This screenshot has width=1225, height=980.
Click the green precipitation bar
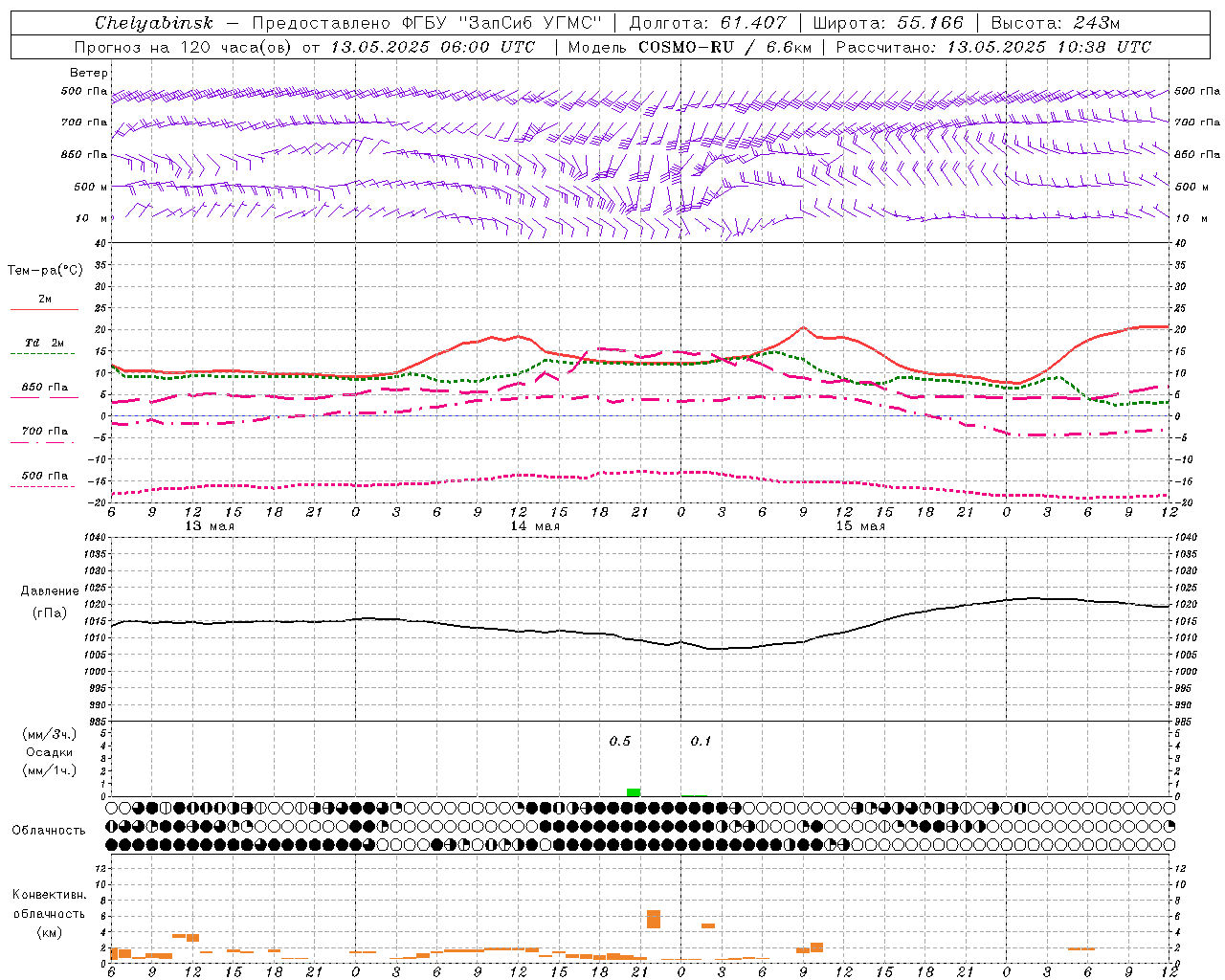pos(634,792)
